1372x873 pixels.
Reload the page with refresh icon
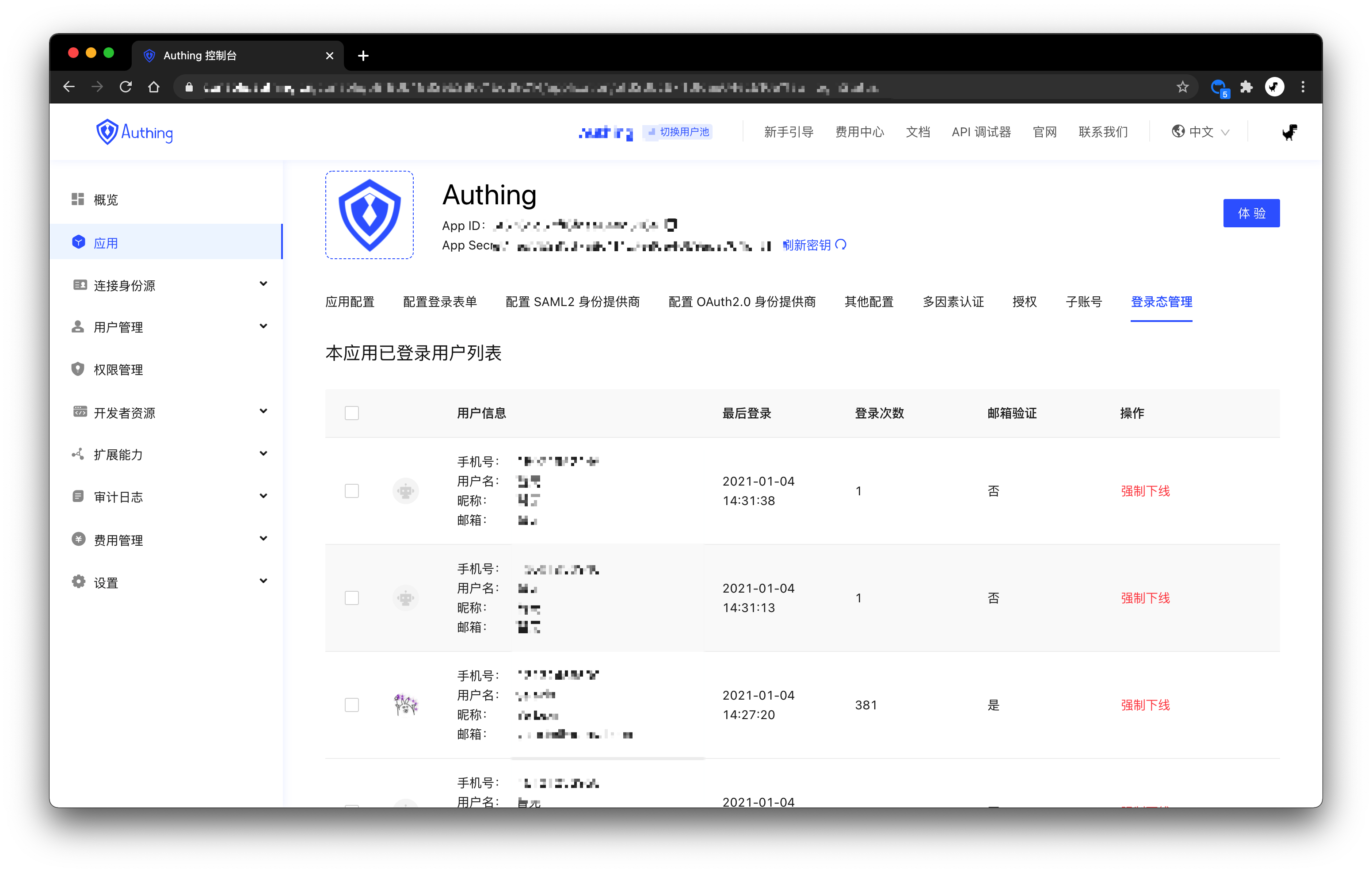pyautogui.click(x=126, y=87)
